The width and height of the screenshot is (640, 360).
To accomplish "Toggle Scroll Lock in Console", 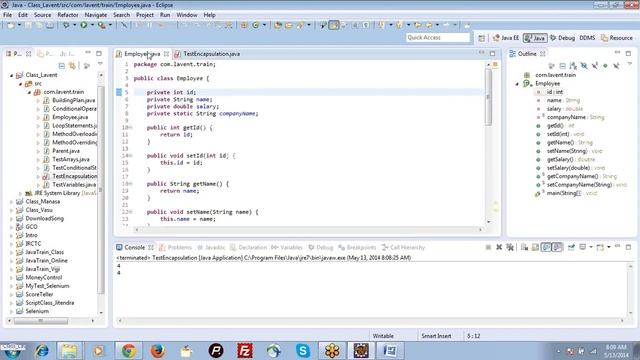I will click(535, 247).
